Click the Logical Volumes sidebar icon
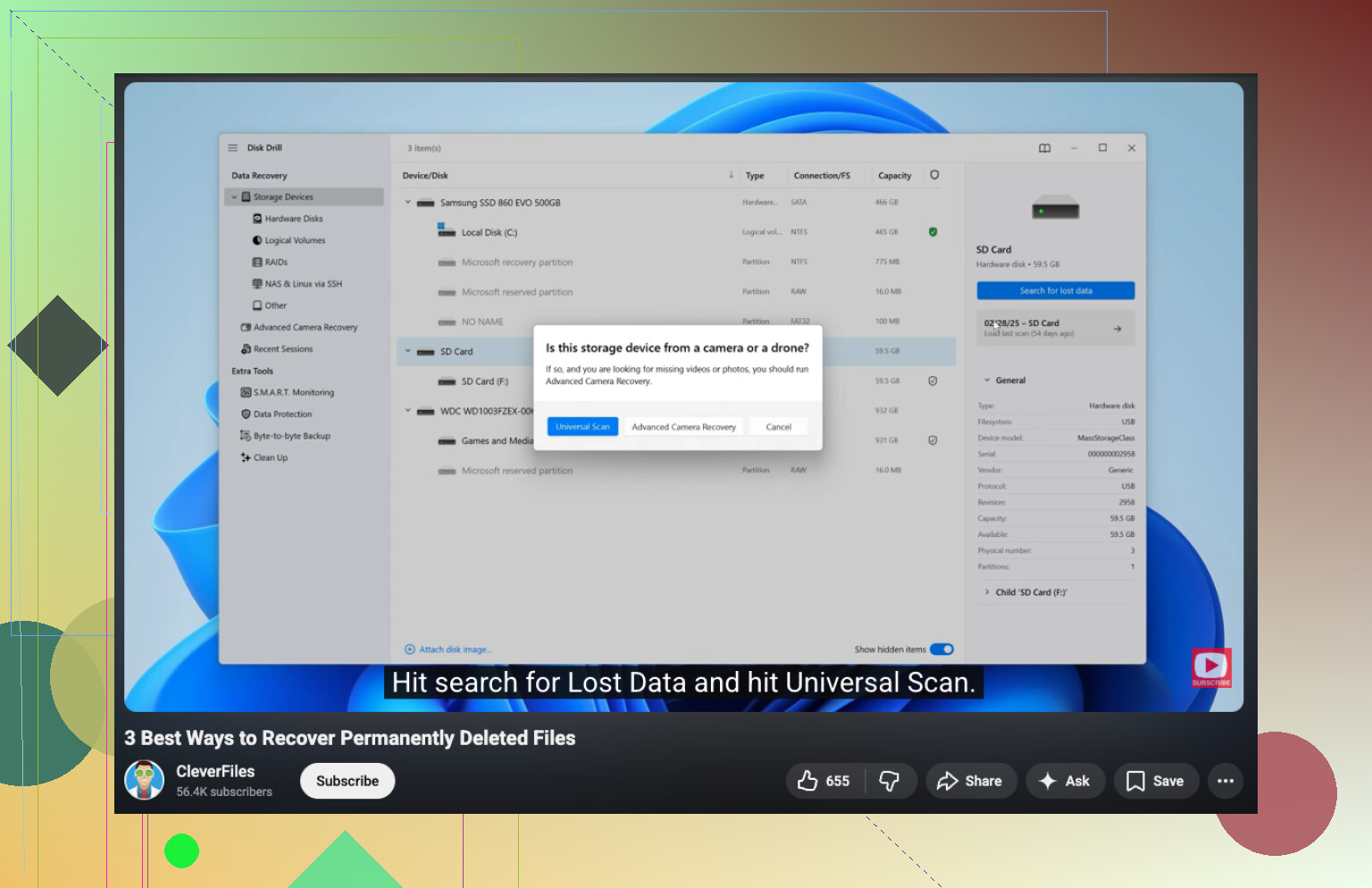The height and width of the screenshot is (888, 1372). [257, 240]
